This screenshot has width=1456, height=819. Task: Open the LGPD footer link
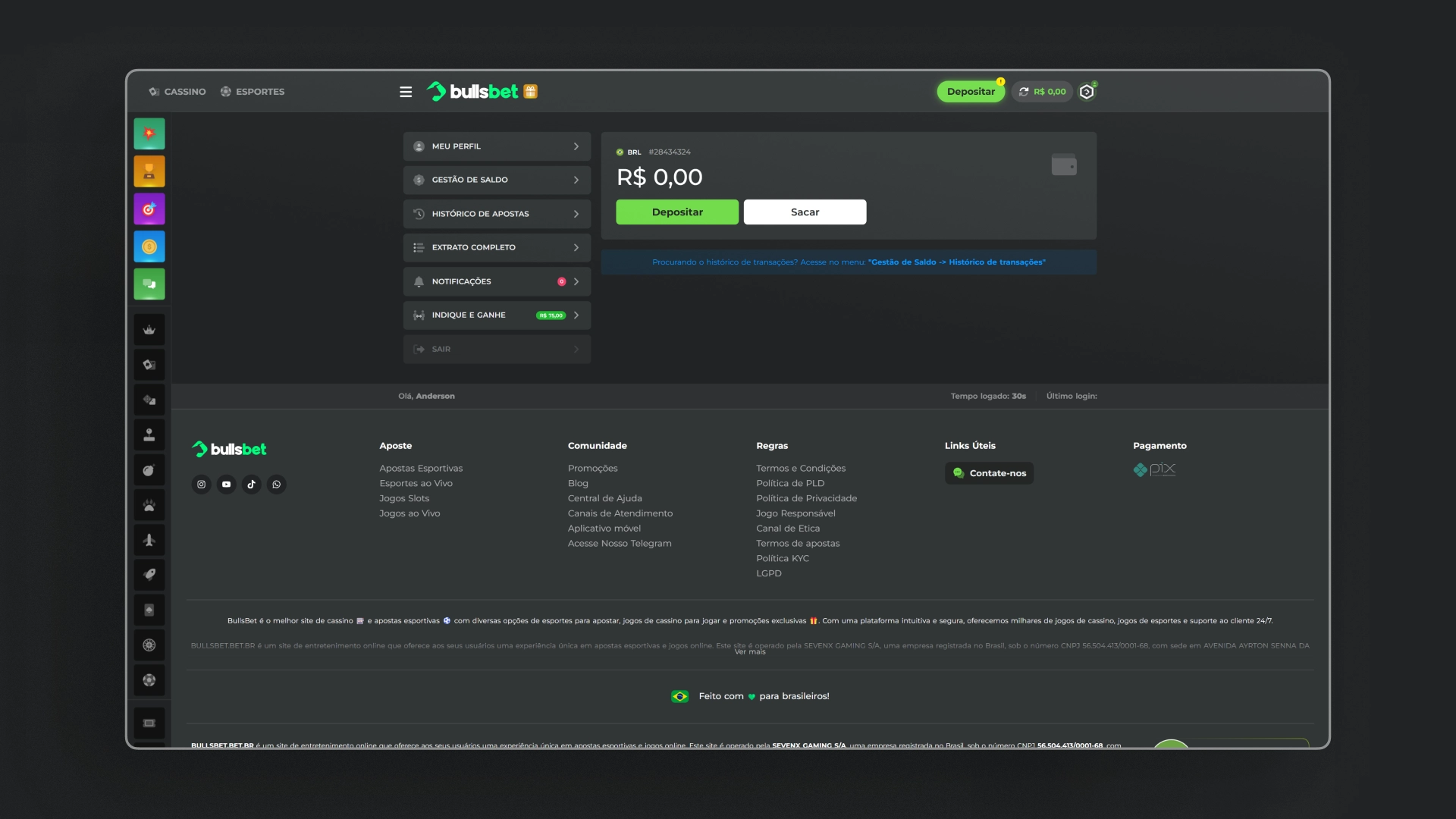pos(769,573)
